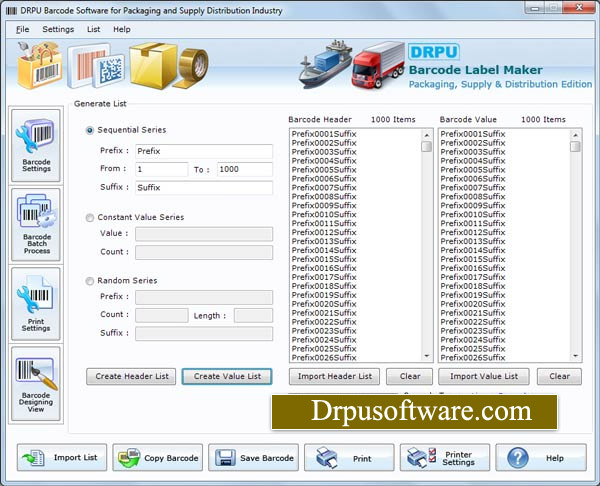Screen dimensions: 600x486
Task: Select Prefix0005Suffix in the Barcode Header list
Action: coord(324,170)
